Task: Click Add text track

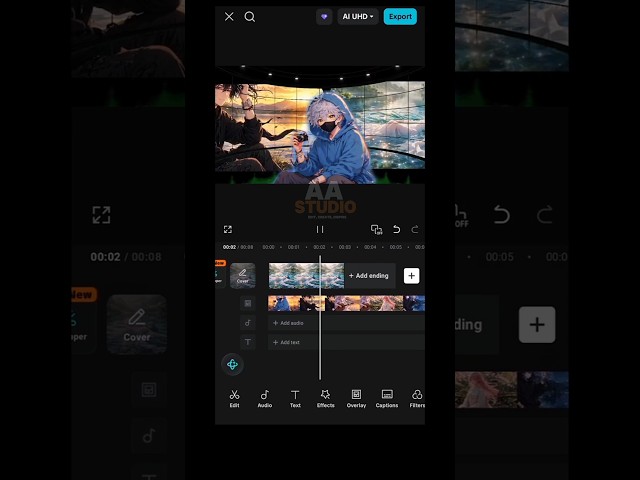Action: (x=346, y=342)
